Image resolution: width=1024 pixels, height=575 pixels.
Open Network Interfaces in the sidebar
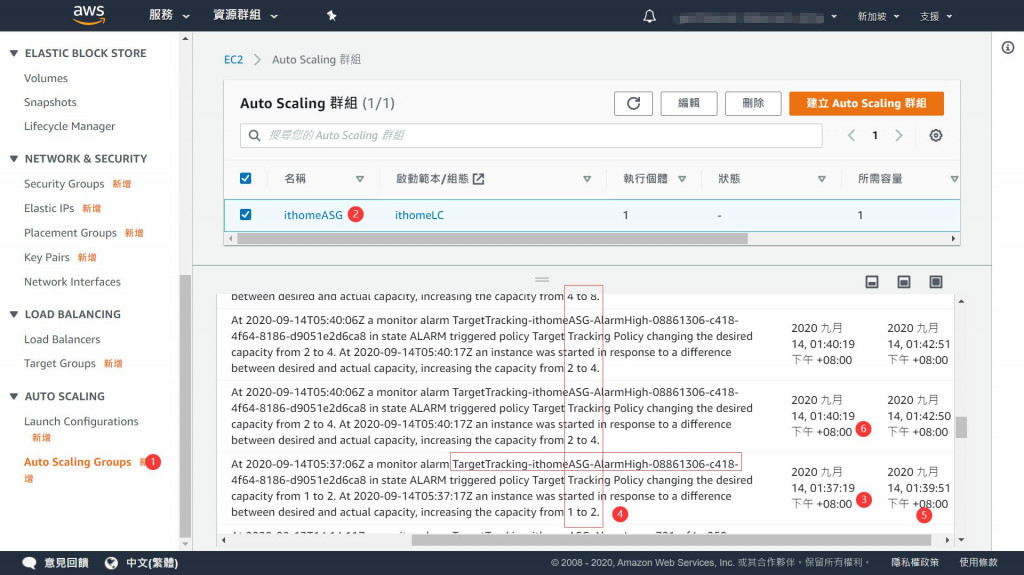click(72, 282)
